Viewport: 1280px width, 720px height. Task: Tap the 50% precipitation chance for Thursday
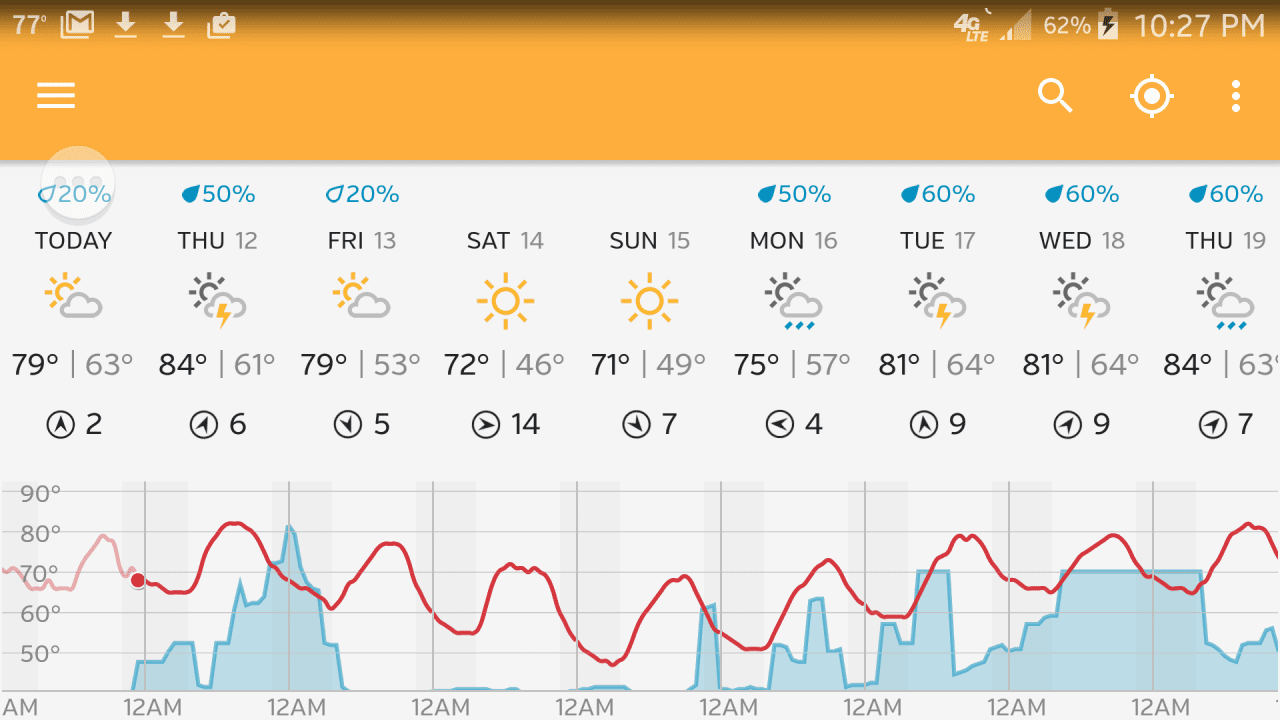point(218,194)
